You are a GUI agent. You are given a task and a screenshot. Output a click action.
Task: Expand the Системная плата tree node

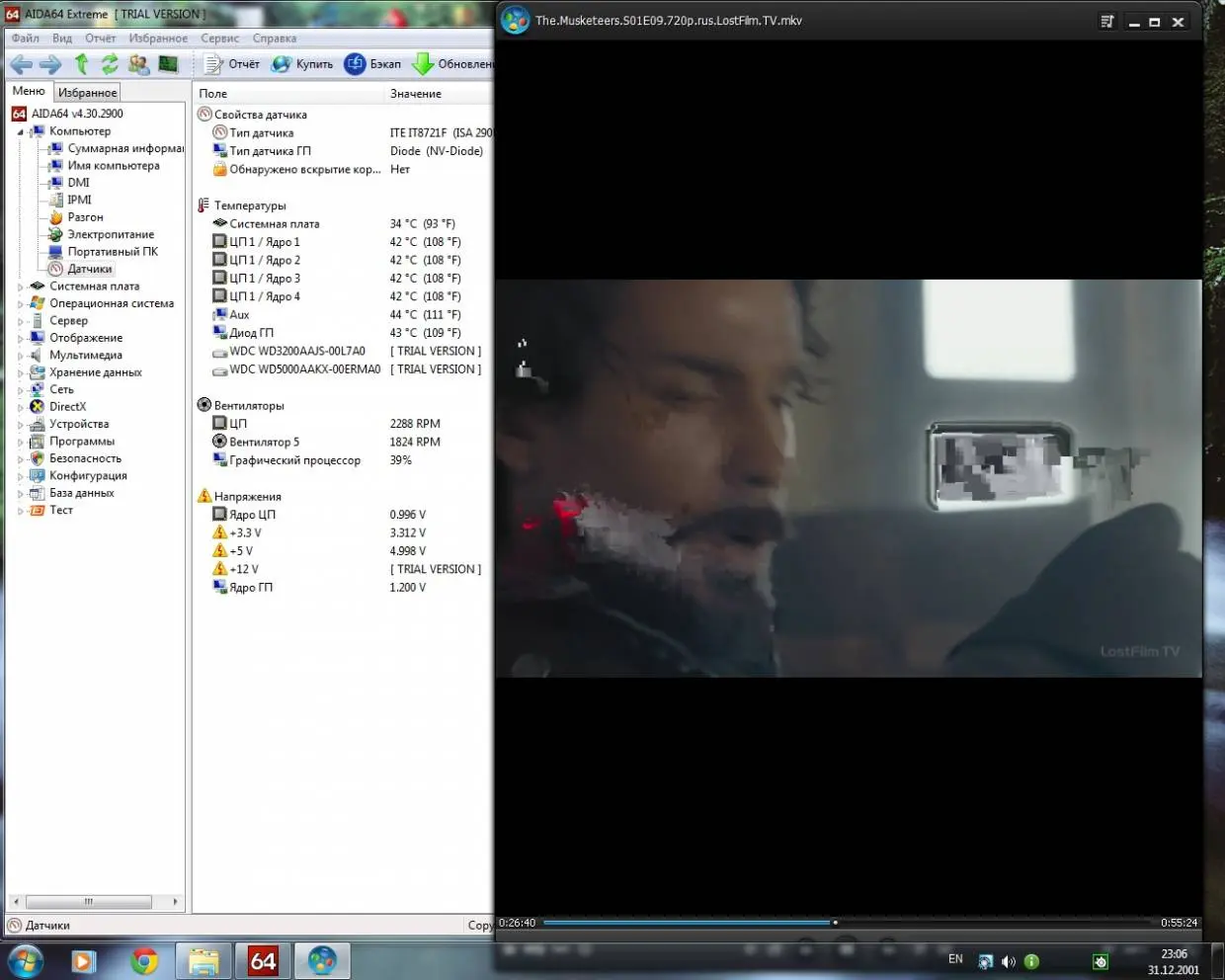pos(21,286)
